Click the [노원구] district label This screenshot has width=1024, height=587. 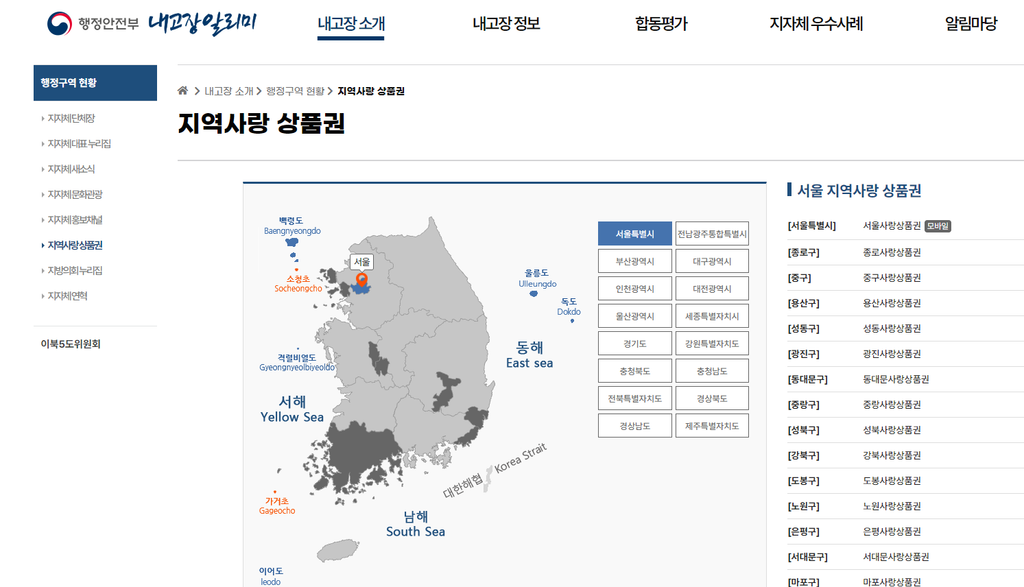tap(803, 506)
